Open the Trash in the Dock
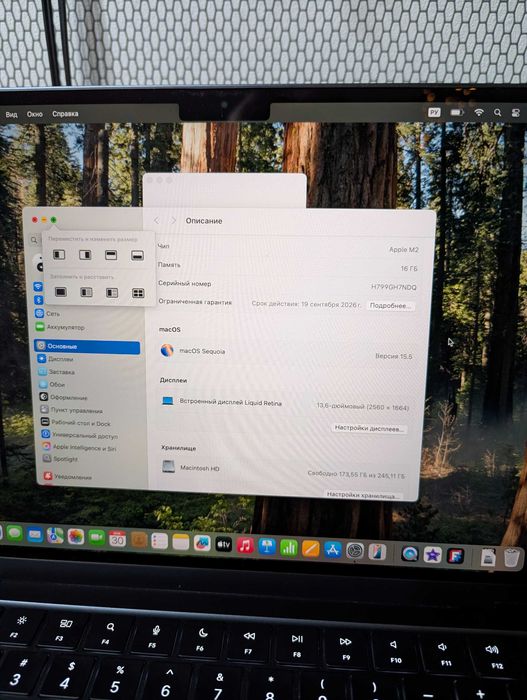The image size is (527, 700). tap(512, 558)
